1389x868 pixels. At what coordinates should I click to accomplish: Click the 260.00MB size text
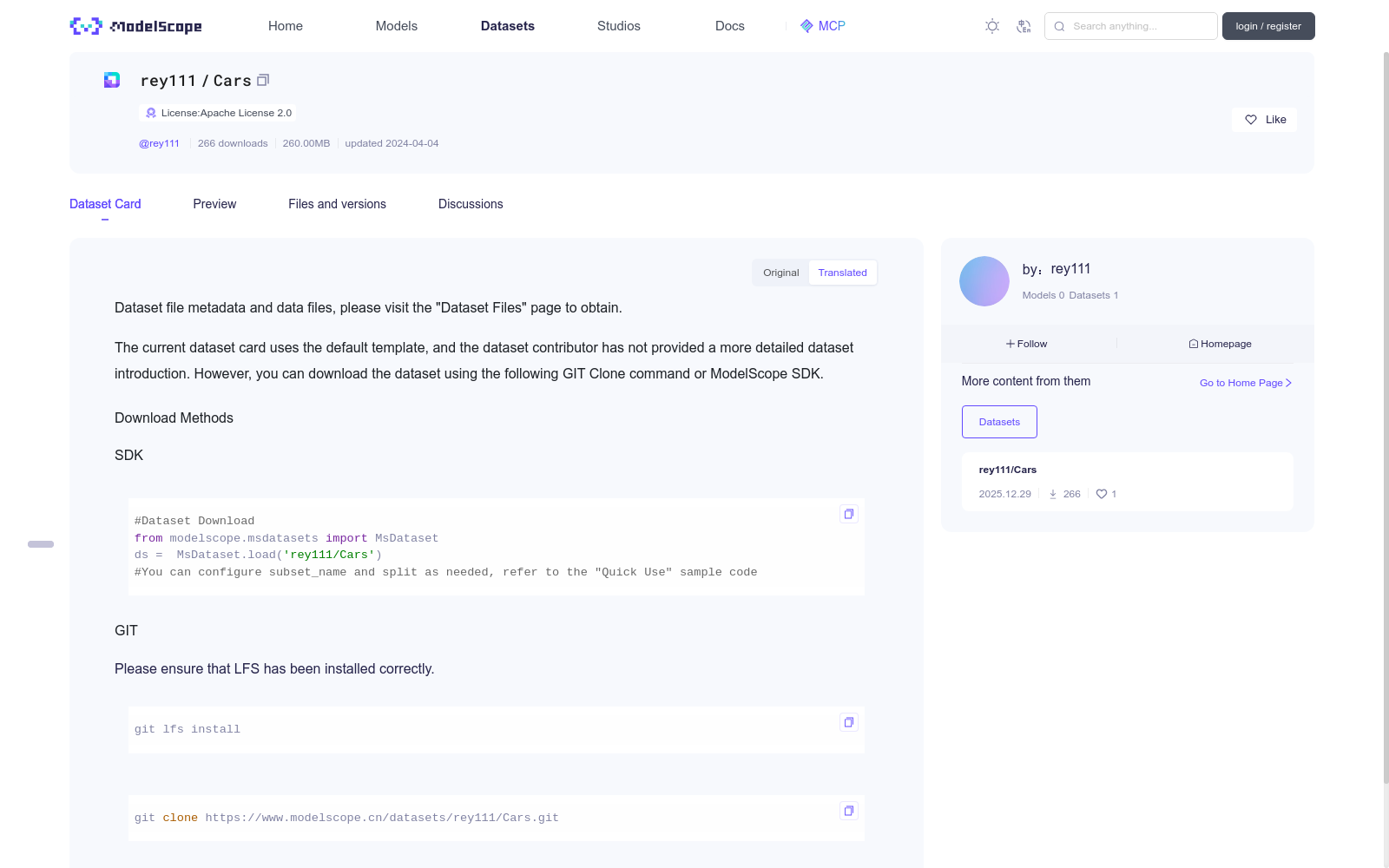click(306, 143)
